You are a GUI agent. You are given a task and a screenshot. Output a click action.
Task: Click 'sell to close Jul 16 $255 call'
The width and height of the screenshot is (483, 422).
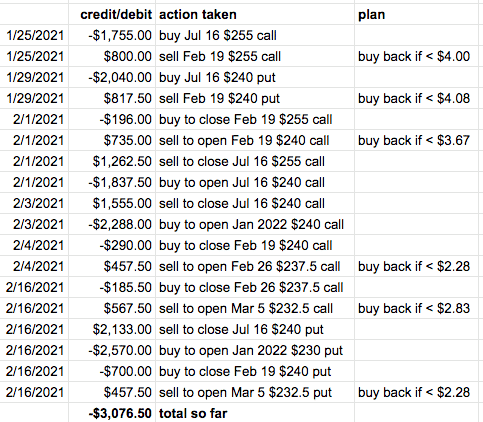[255, 161]
